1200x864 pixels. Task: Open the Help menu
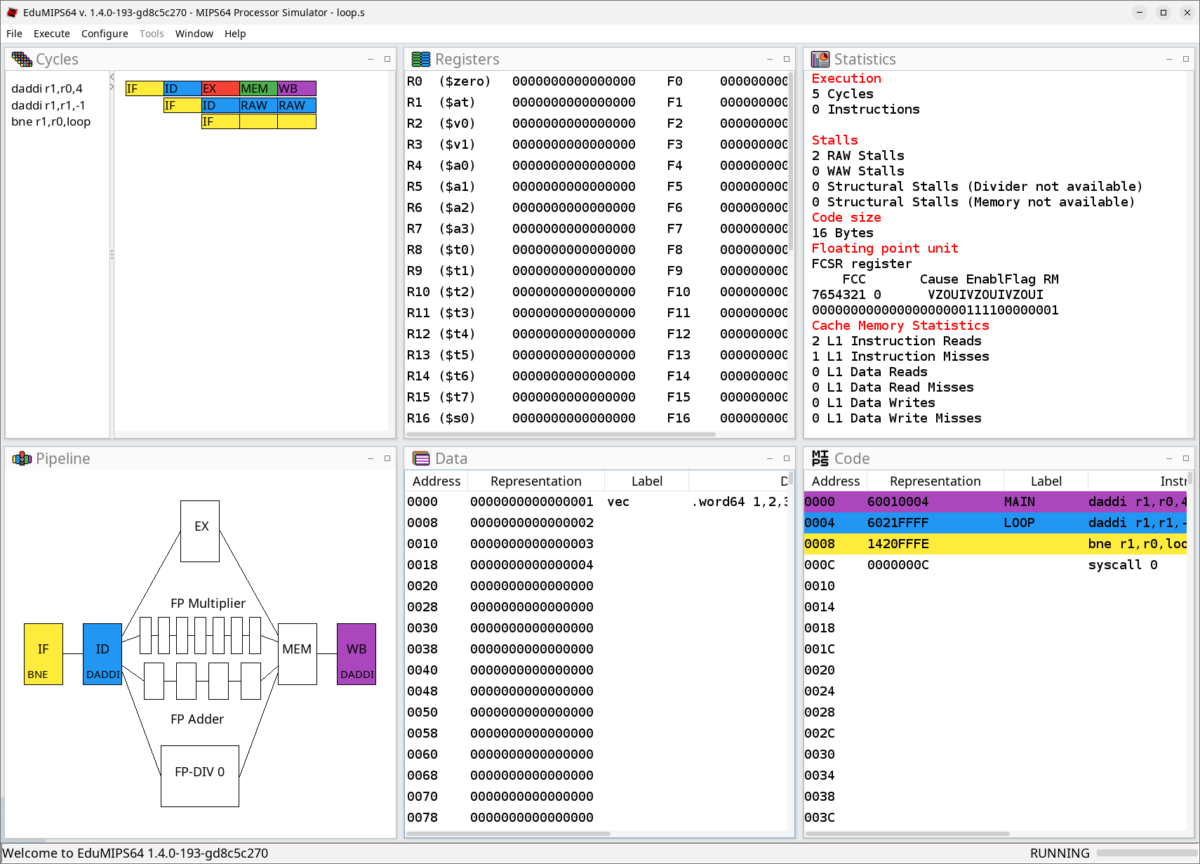click(x=235, y=33)
